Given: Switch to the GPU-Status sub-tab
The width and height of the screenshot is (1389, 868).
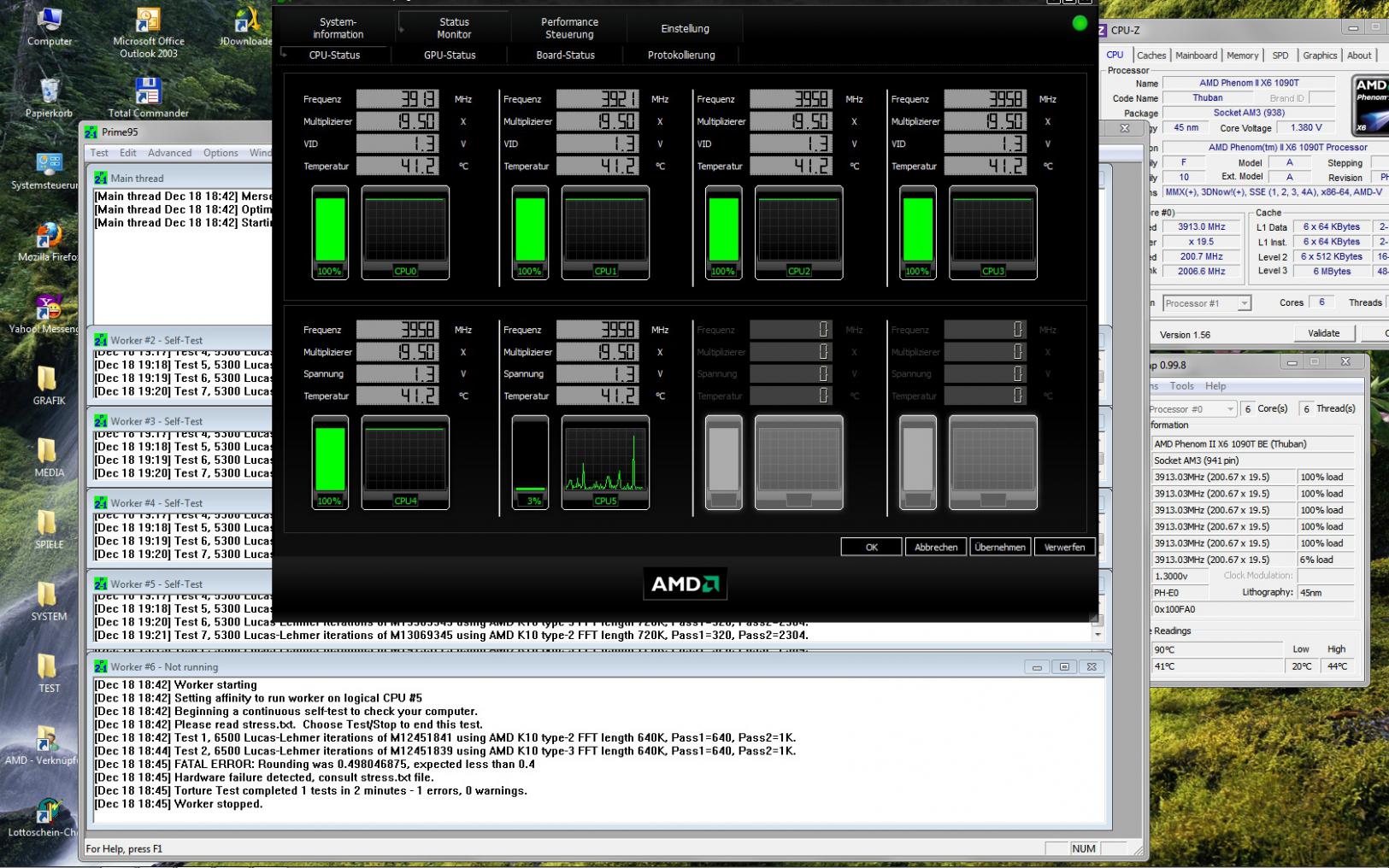Looking at the screenshot, I should coord(450,55).
